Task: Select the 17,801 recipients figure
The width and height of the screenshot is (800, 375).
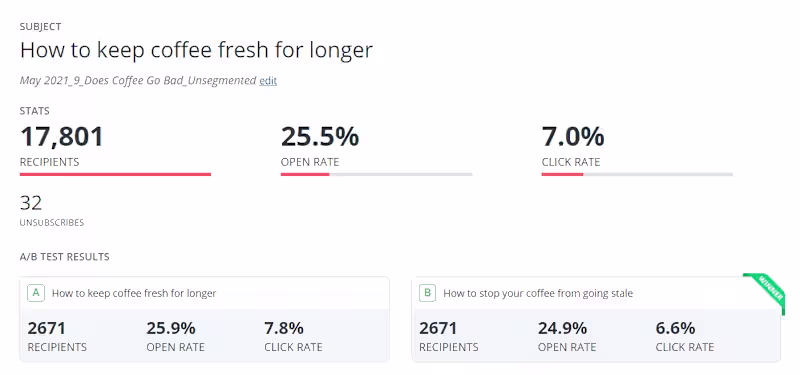Action: [62, 137]
